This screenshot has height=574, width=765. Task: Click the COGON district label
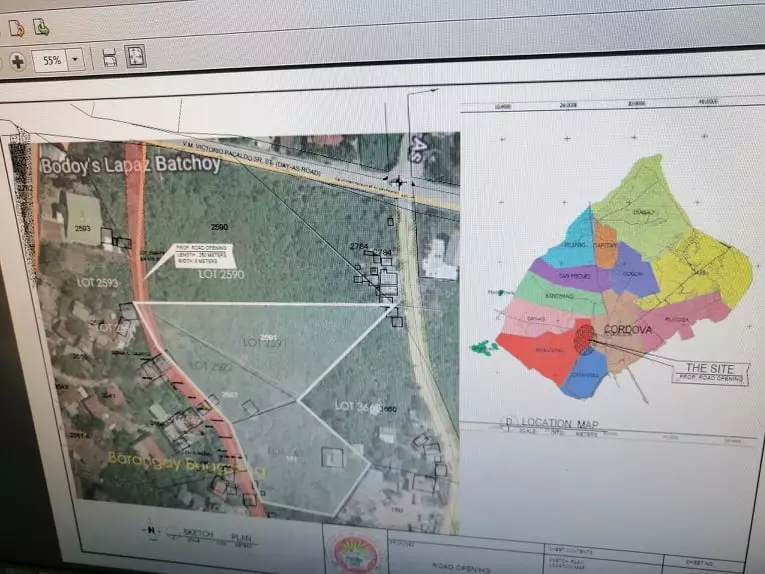pyautogui.click(x=633, y=274)
